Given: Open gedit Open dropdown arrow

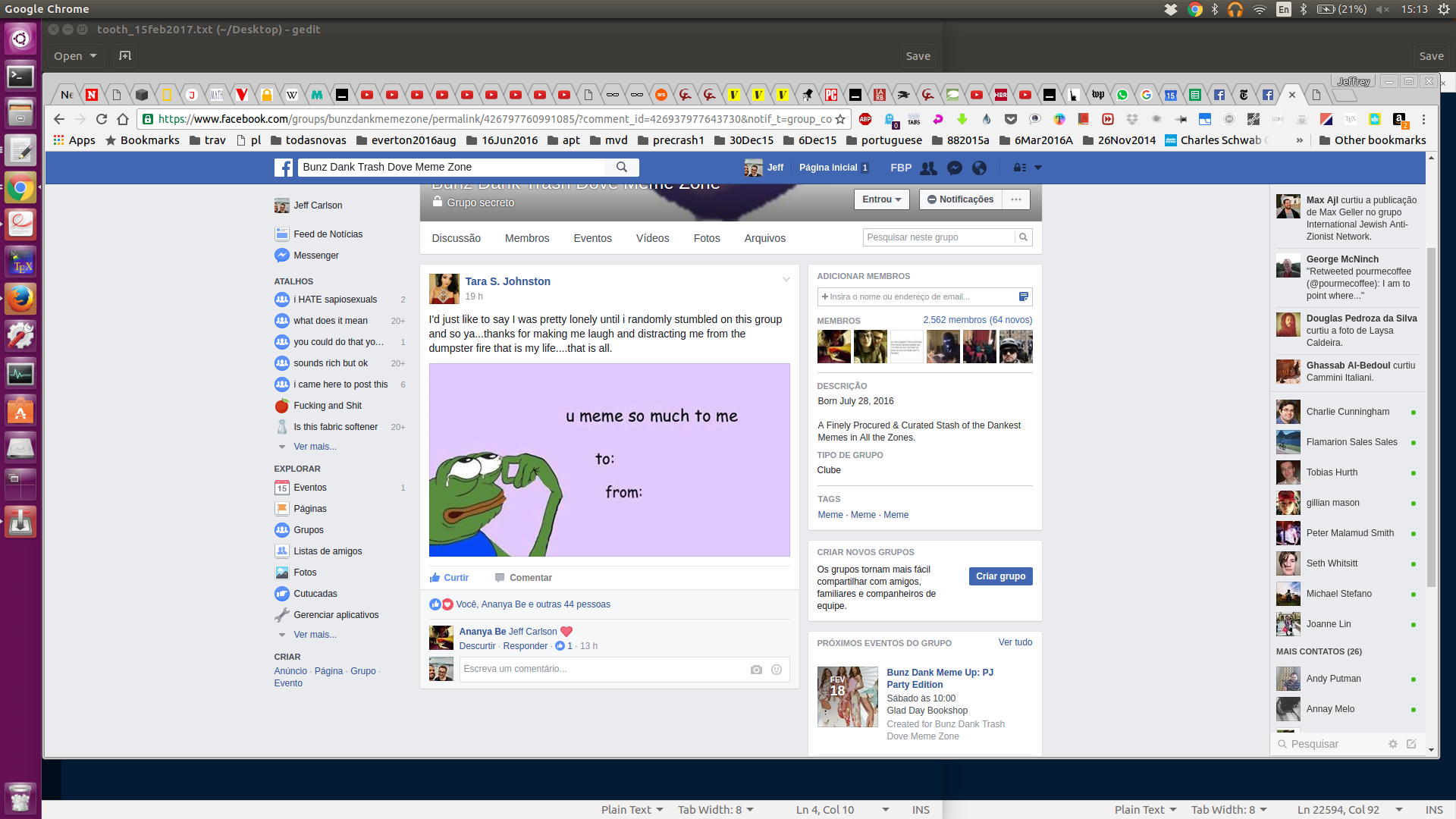Looking at the screenshot, I should pos(93,56).
